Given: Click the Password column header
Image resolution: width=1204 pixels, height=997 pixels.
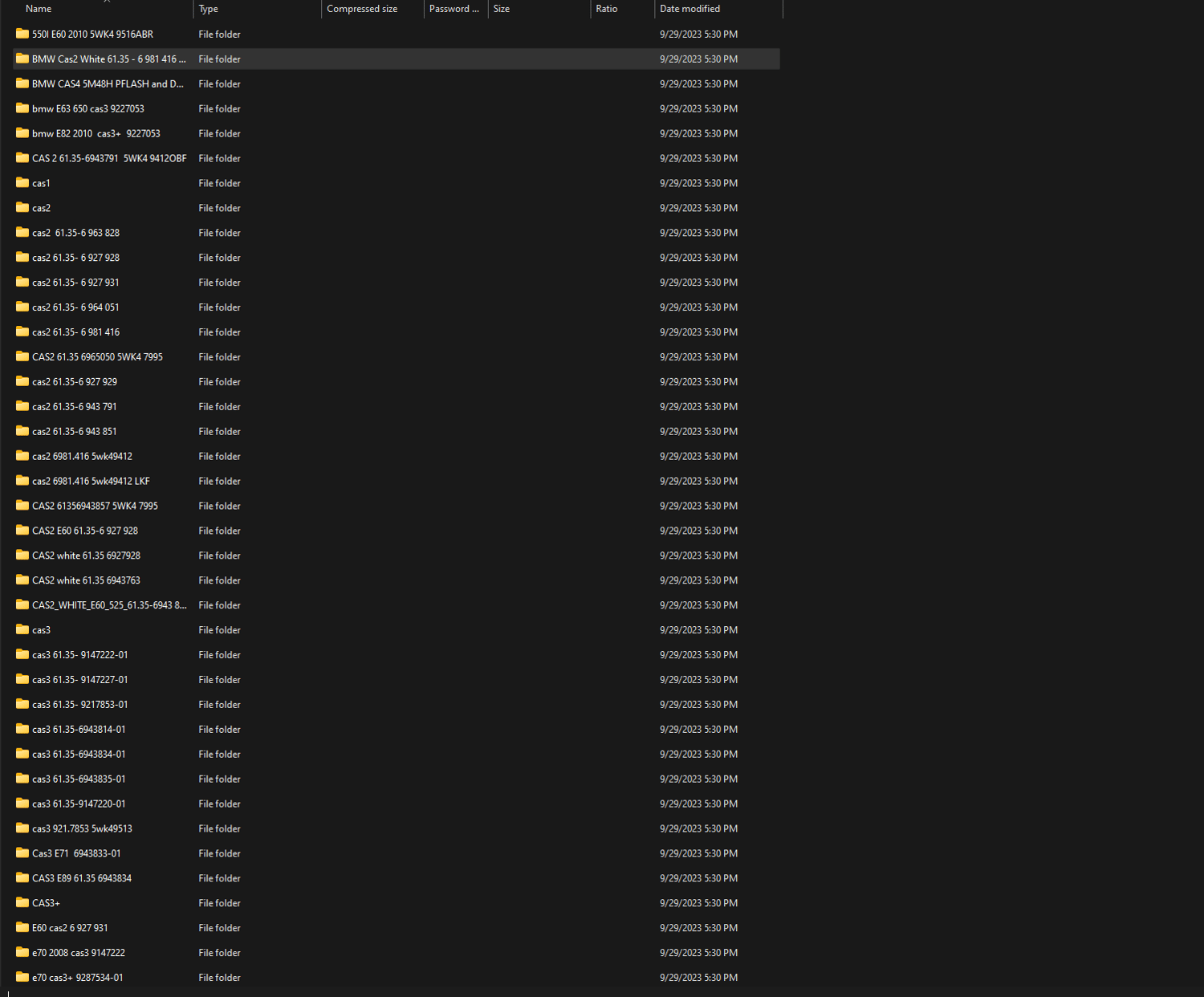Looking at the screenshot, I should pos(456,9).
